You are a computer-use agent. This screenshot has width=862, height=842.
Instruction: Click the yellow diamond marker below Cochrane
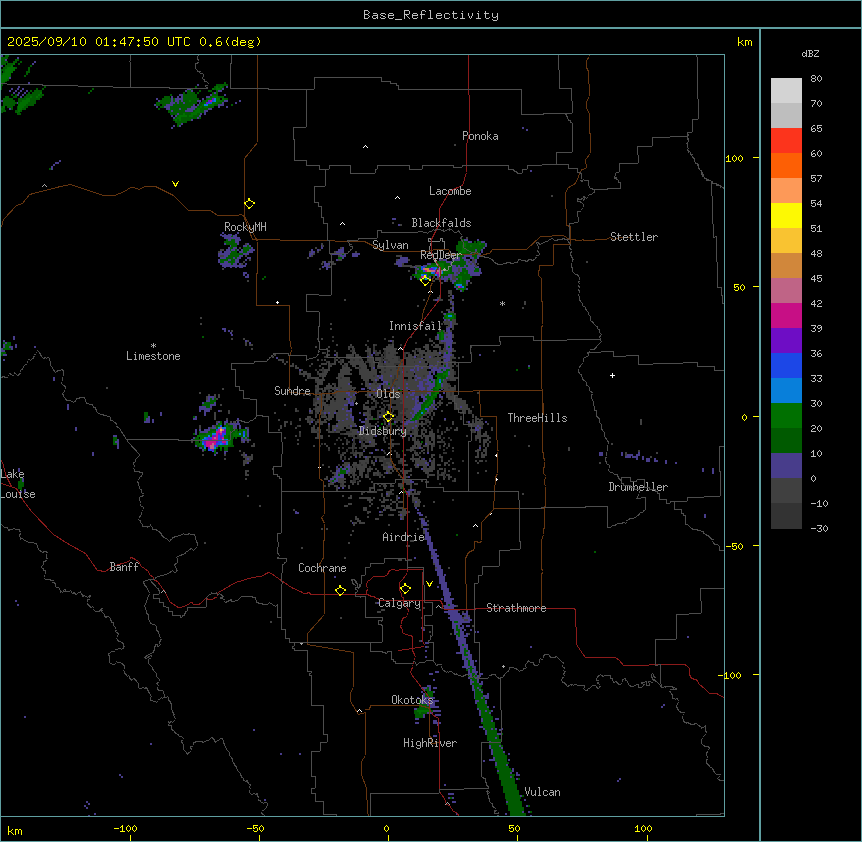tap(340, 590)
